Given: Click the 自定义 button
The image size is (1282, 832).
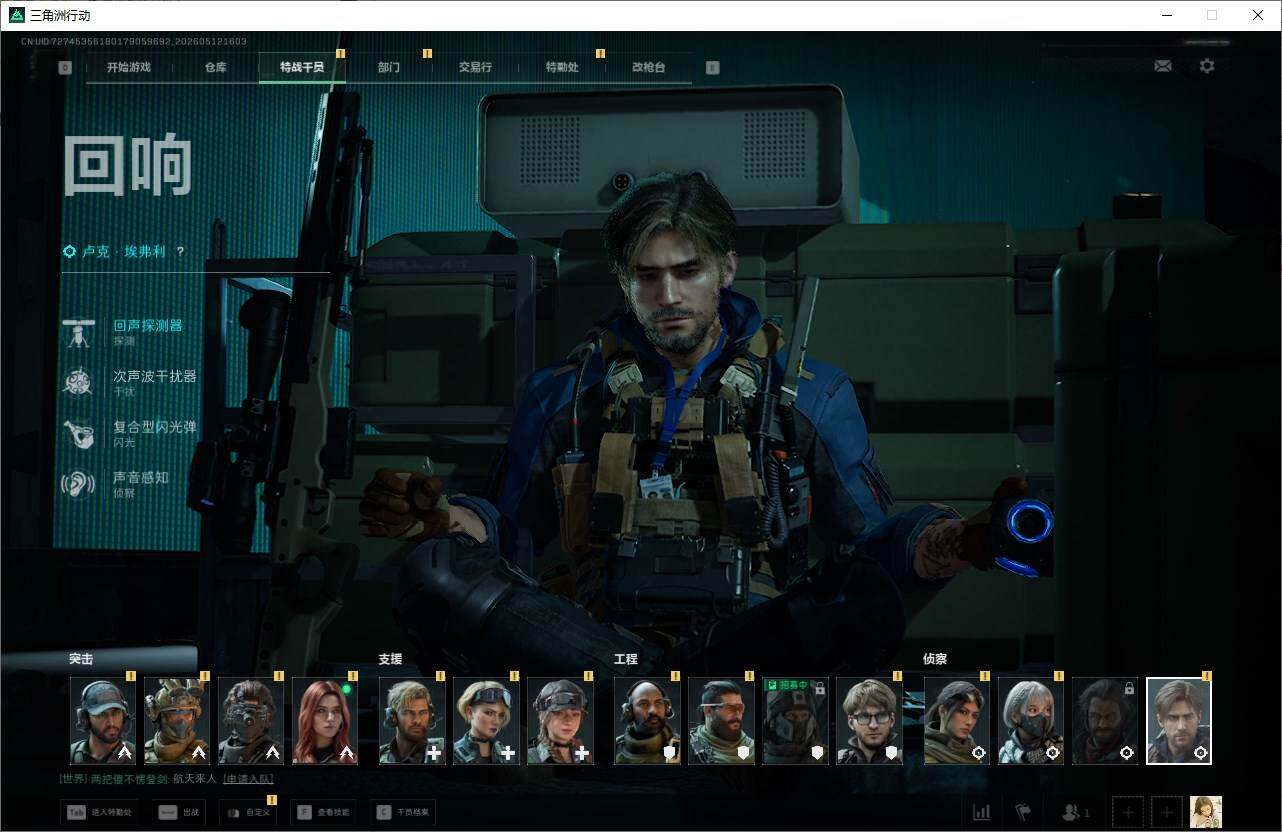Looking at the screenshot, I should coord(247,812).
